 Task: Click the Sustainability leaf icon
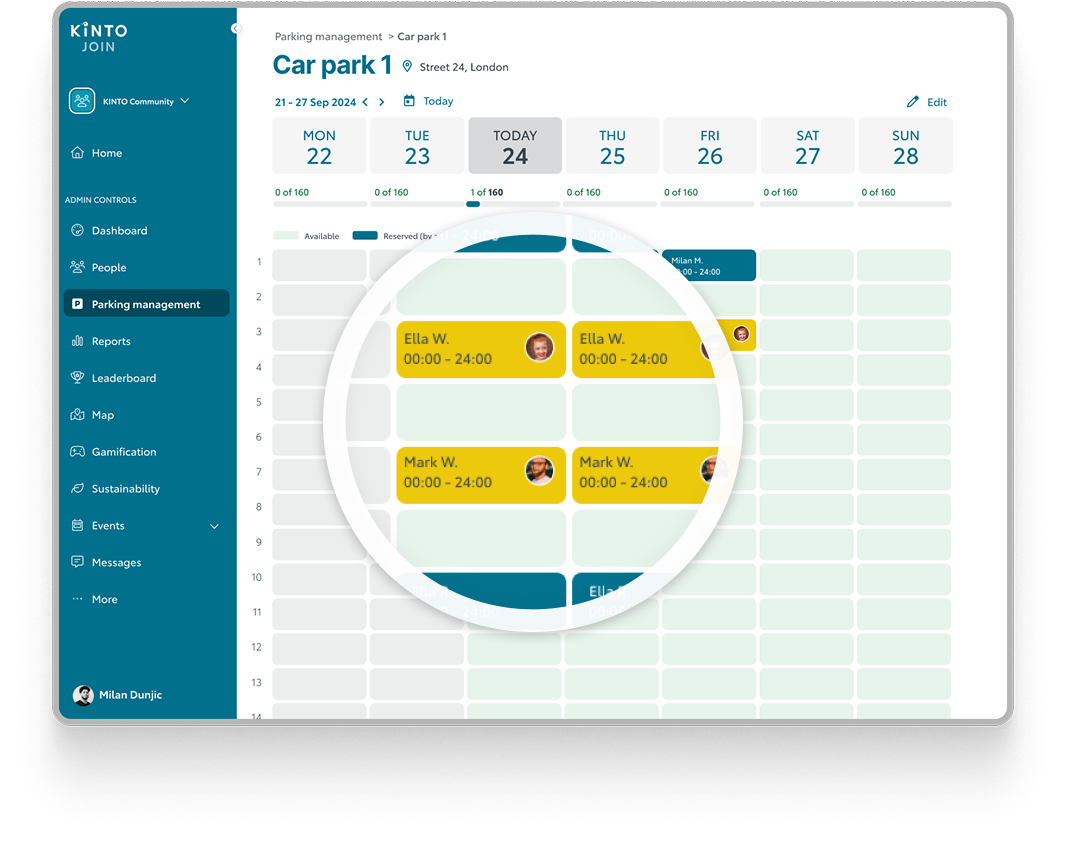coord(77,489)
